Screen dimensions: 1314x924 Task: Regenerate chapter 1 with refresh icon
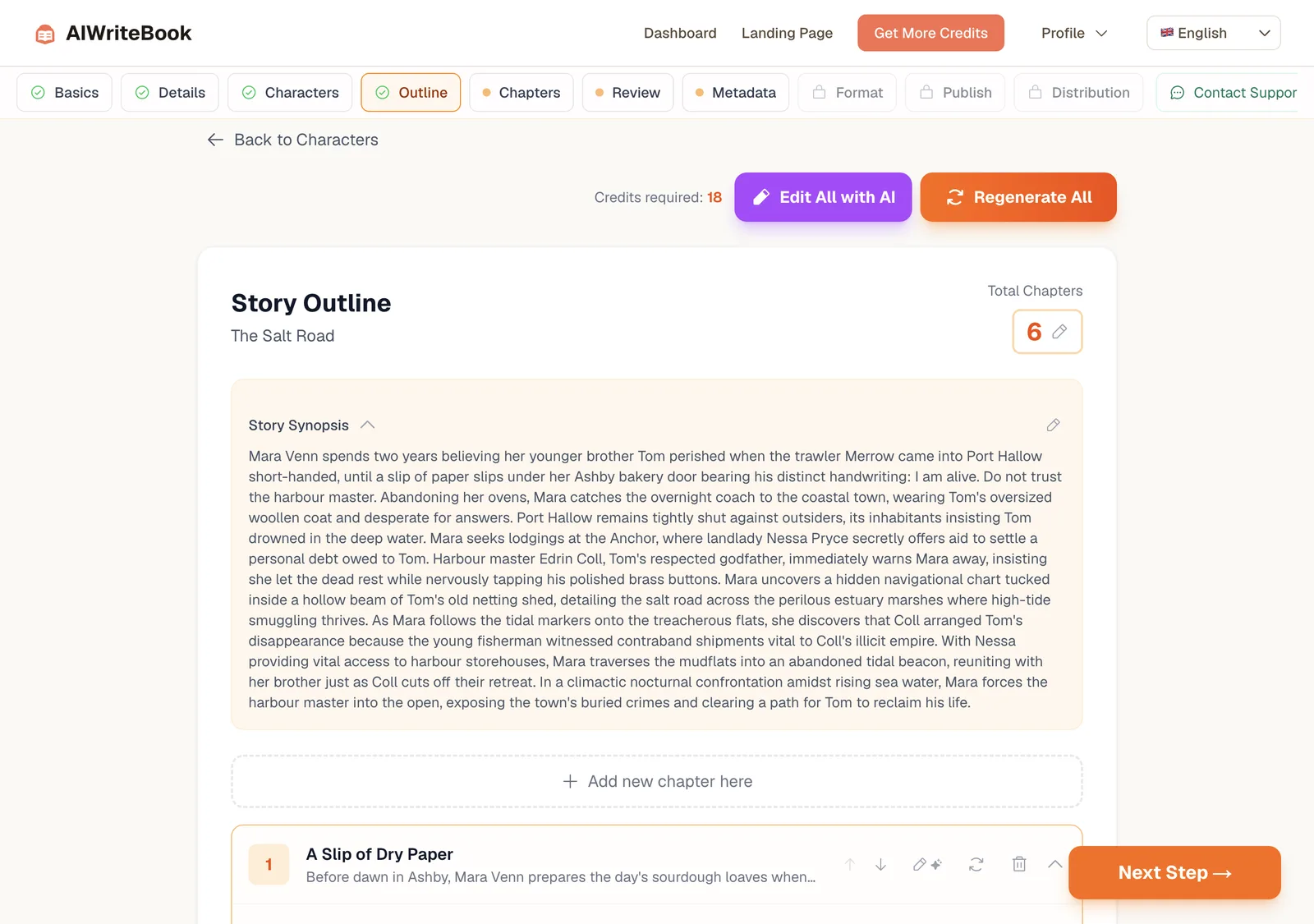(976, 864)
